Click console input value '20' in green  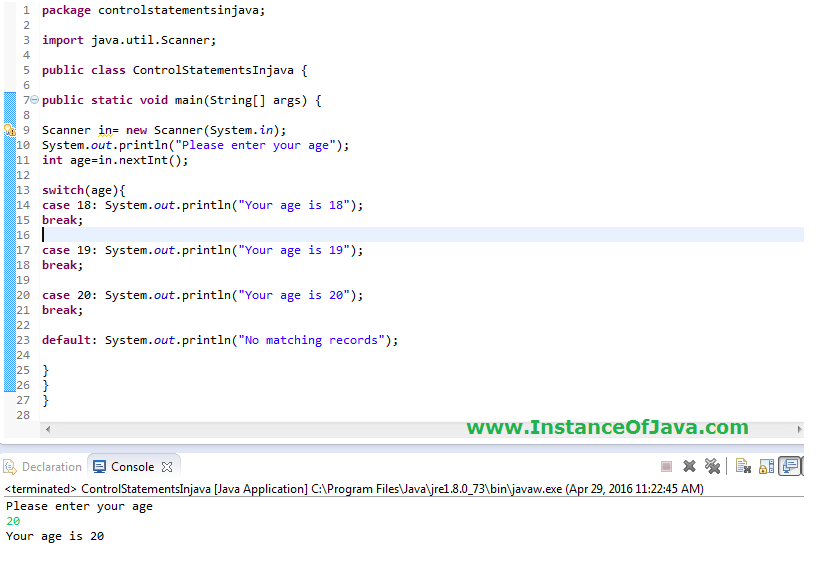click(13, 521)
